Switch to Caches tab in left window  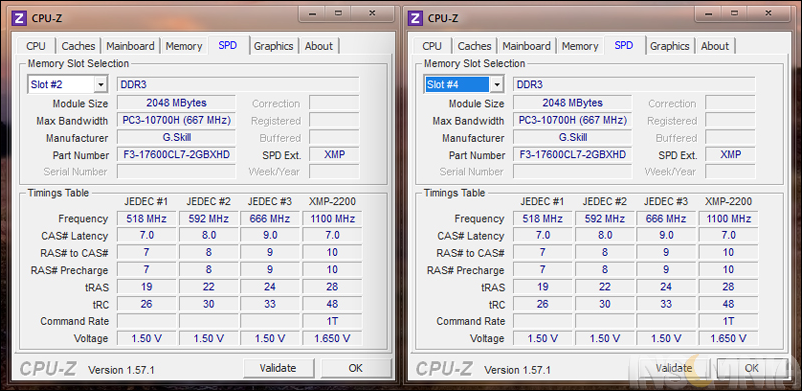point(78,46)
